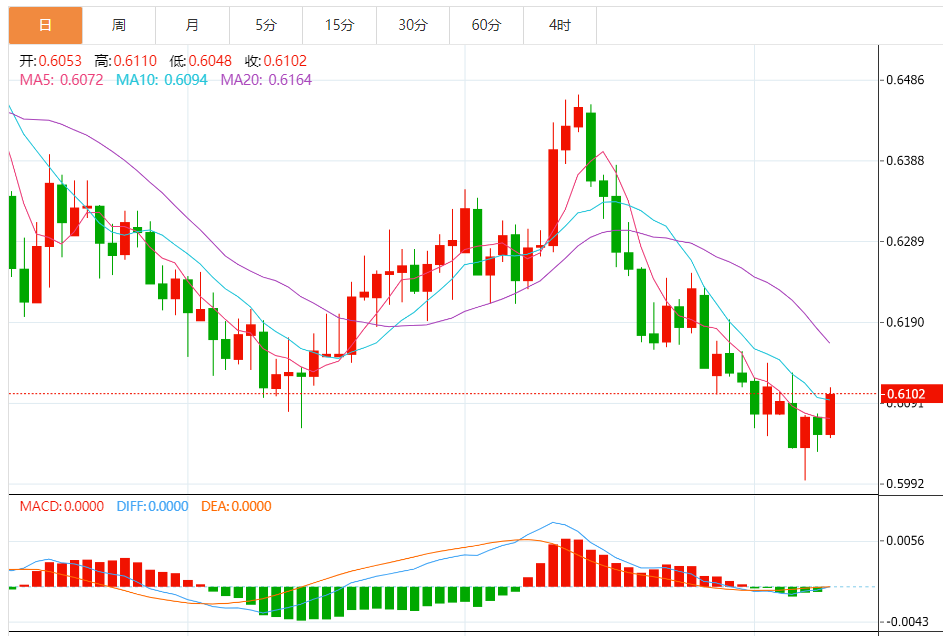Click the DEA:0.0000 label
943x636 pixels.
point(236,506)
